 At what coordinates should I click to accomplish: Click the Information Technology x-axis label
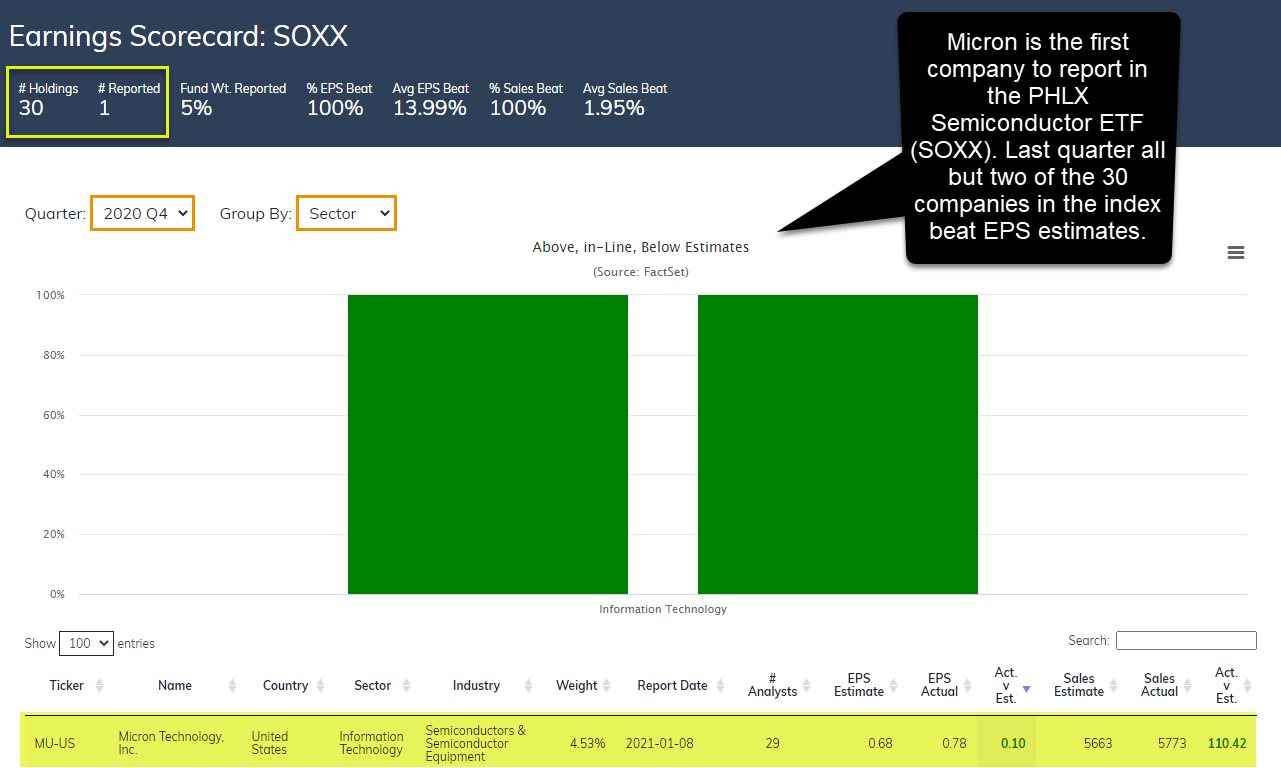(x=663, y=609)
